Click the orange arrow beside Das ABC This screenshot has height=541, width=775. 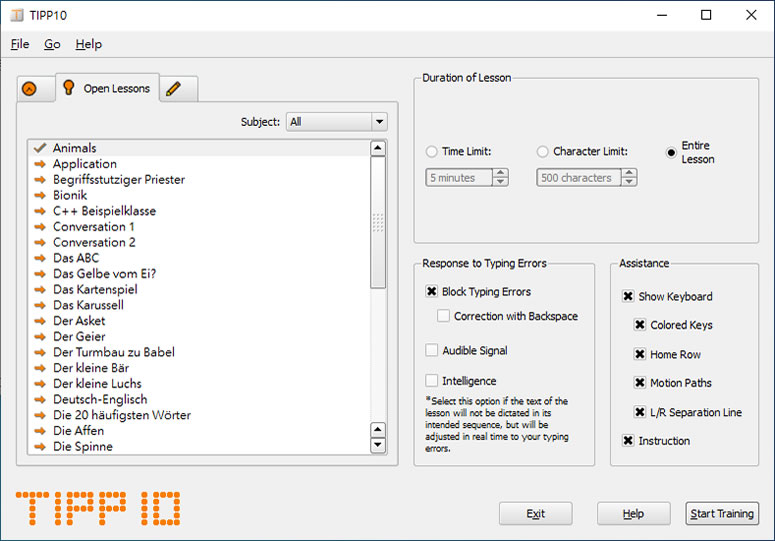click(x=40, y=258)
